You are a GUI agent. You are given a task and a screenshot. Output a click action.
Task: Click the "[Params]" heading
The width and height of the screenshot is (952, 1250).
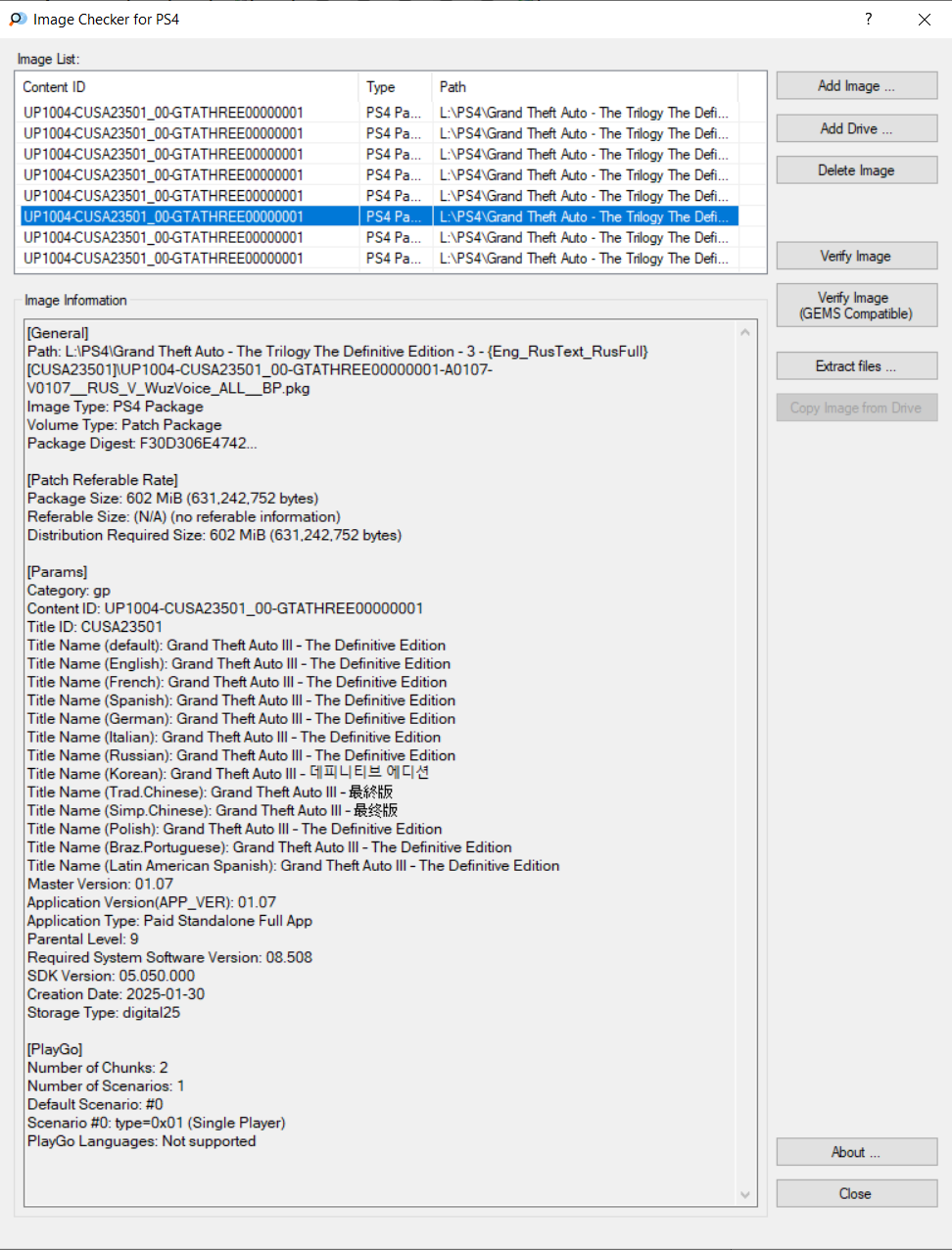(x=57, y=572)
